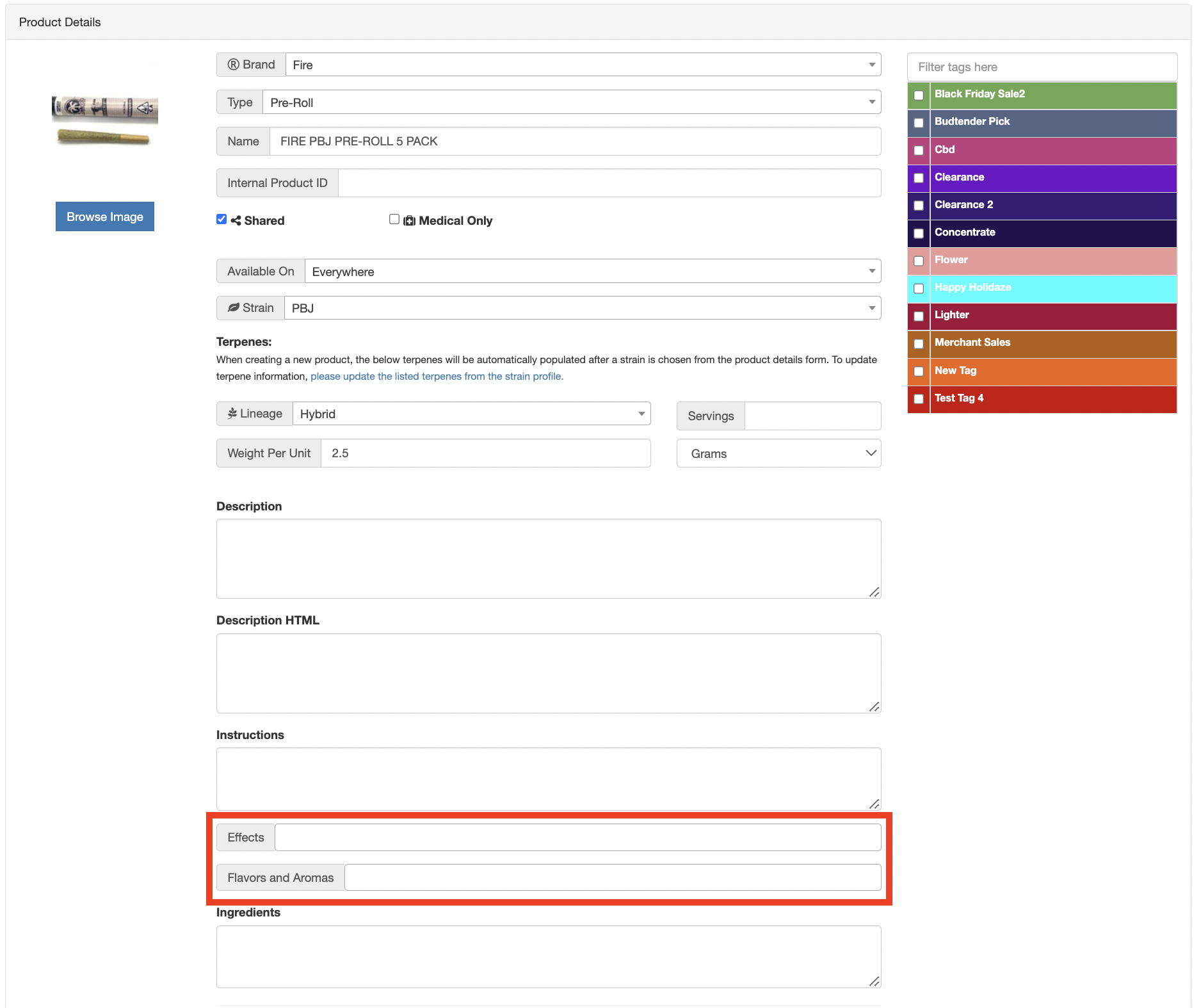Check the Happy Holidaze tag checkbox
The image size is (1201, 1008).
click(x=919, y=289)
